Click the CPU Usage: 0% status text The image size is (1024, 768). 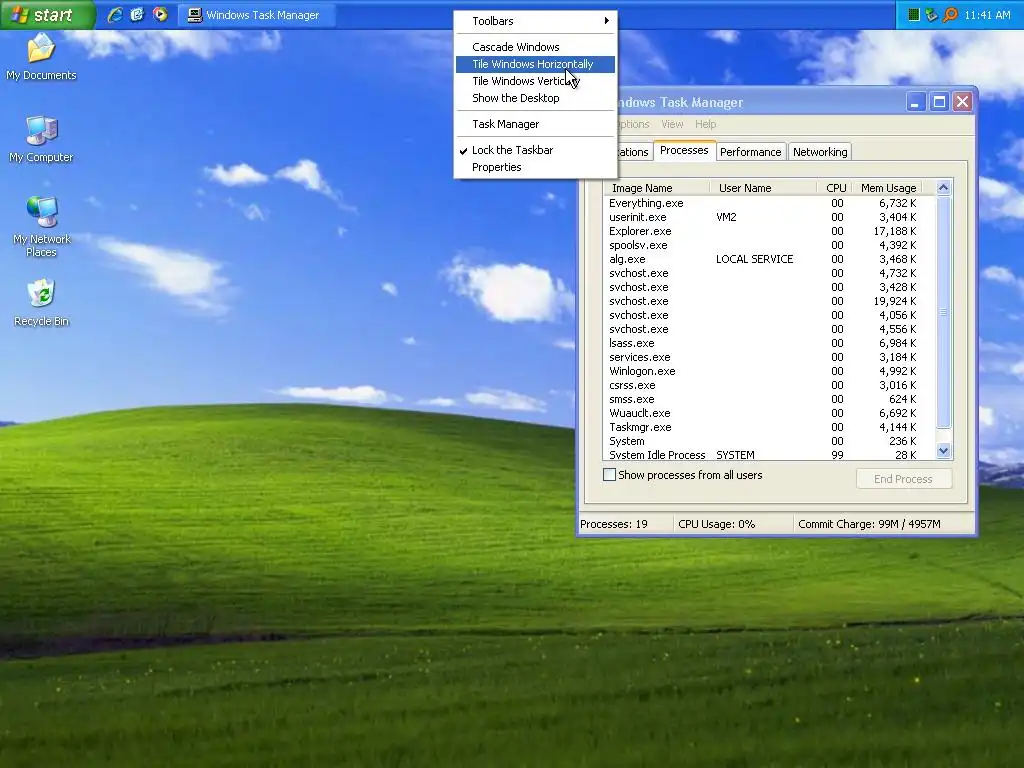click(x=716, y=524)
